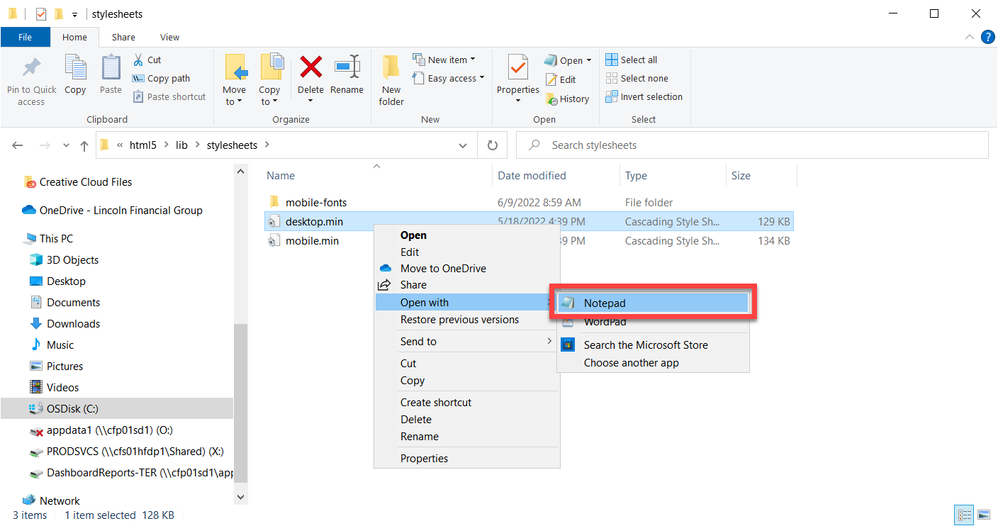Open the Properties icon in ribbon
The width and height of the screenshot is (998, 526).
click(x=518, y=68)
